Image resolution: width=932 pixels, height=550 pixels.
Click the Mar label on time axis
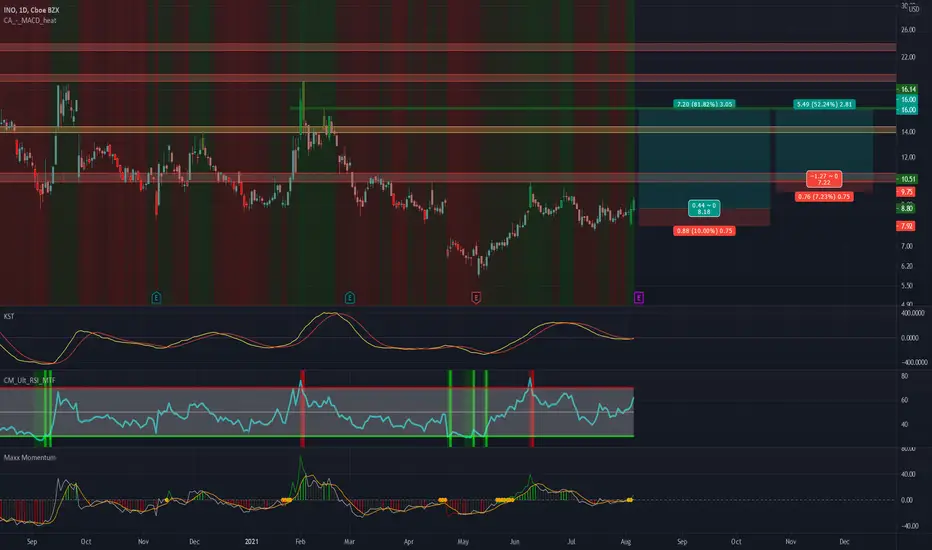(350, 542)
